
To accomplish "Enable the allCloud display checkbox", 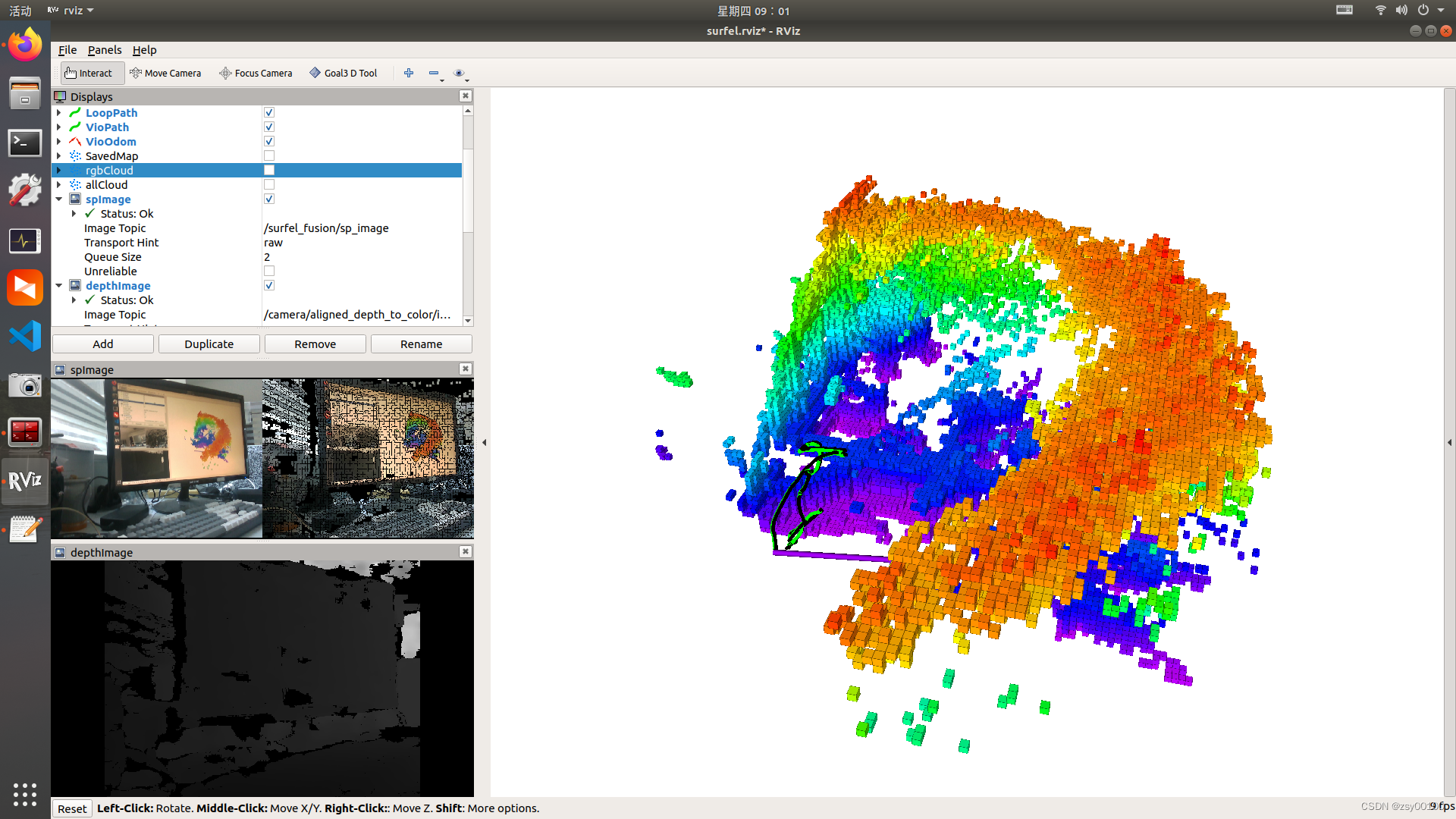I will tap(268, 184).
